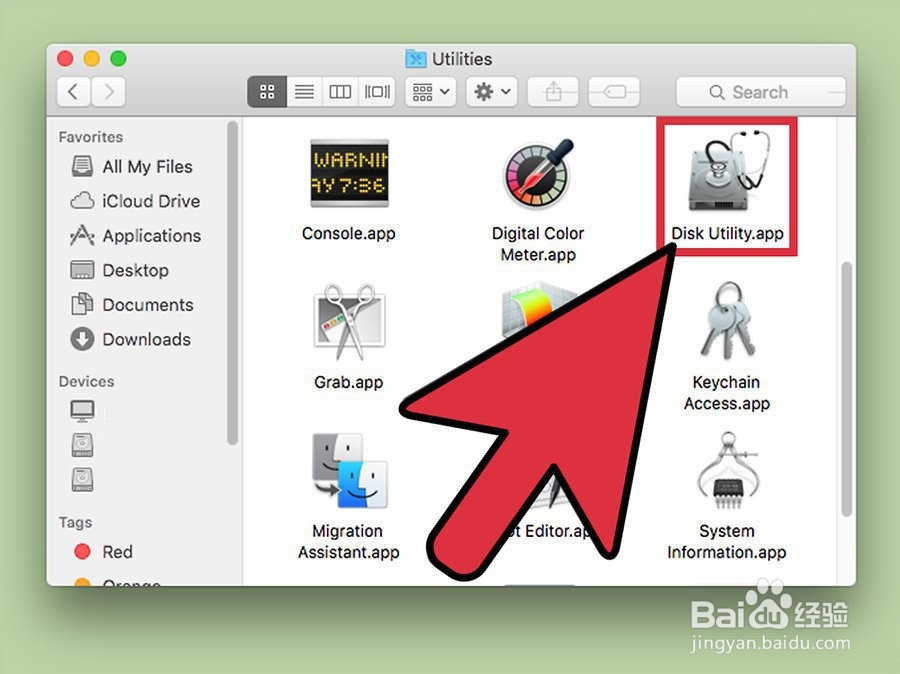The width and height of the screenshot is (900, 674).
Task: Open the Disk Utility.app icon
Action: (x=727, y=171)
